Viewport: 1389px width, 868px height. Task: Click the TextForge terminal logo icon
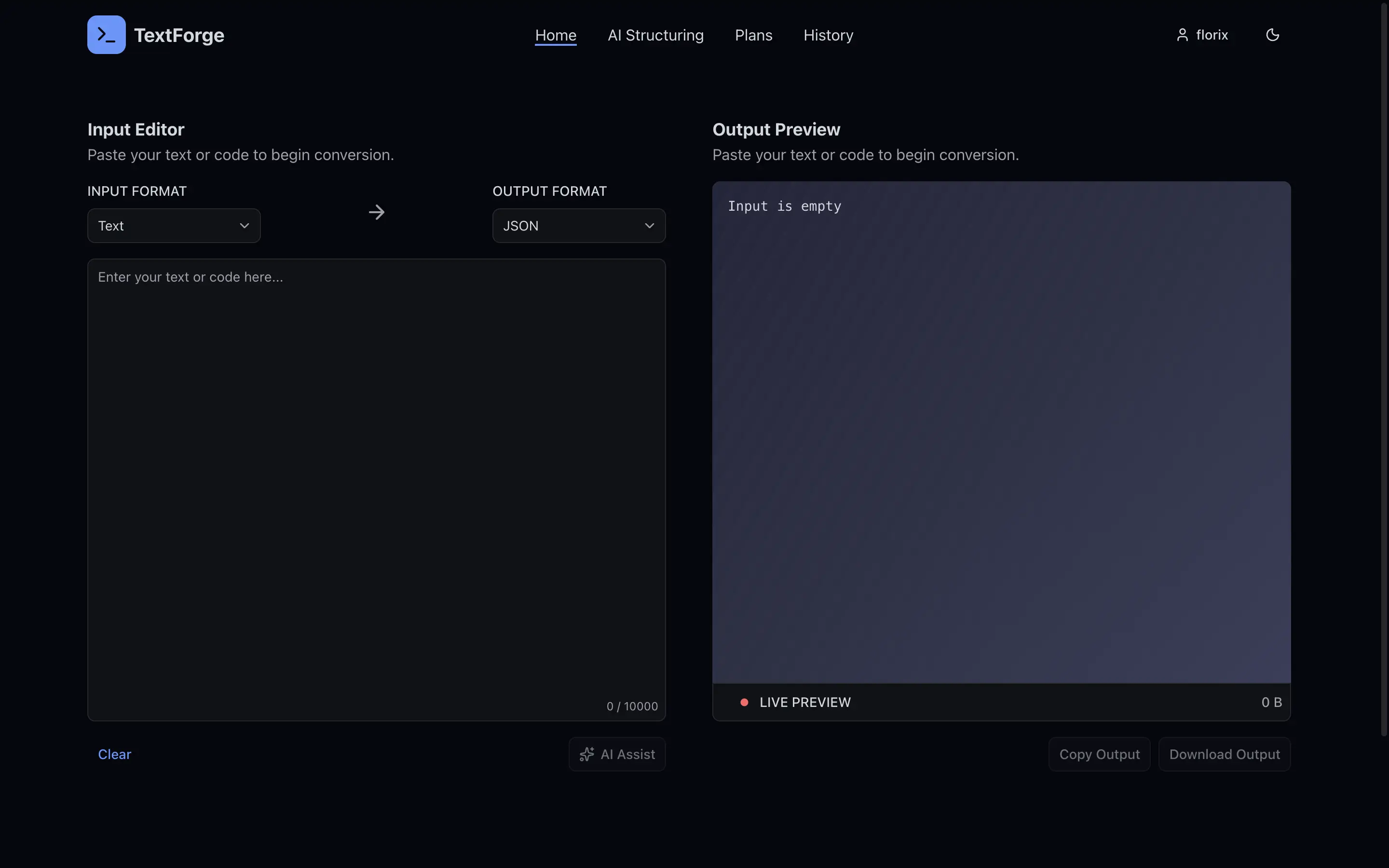106,35
